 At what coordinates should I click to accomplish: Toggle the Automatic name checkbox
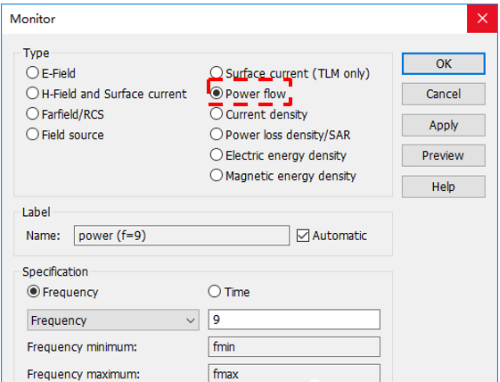(303, 236)
